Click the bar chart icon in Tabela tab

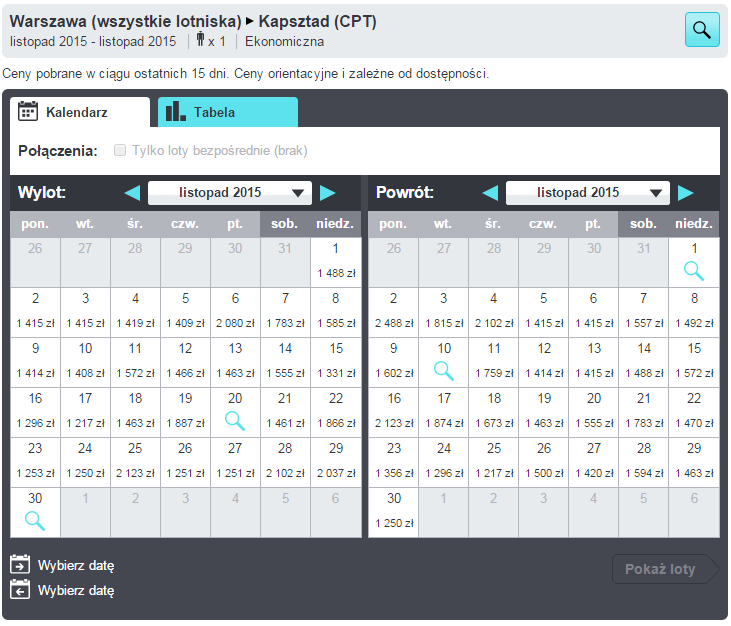tap(176, 111)
